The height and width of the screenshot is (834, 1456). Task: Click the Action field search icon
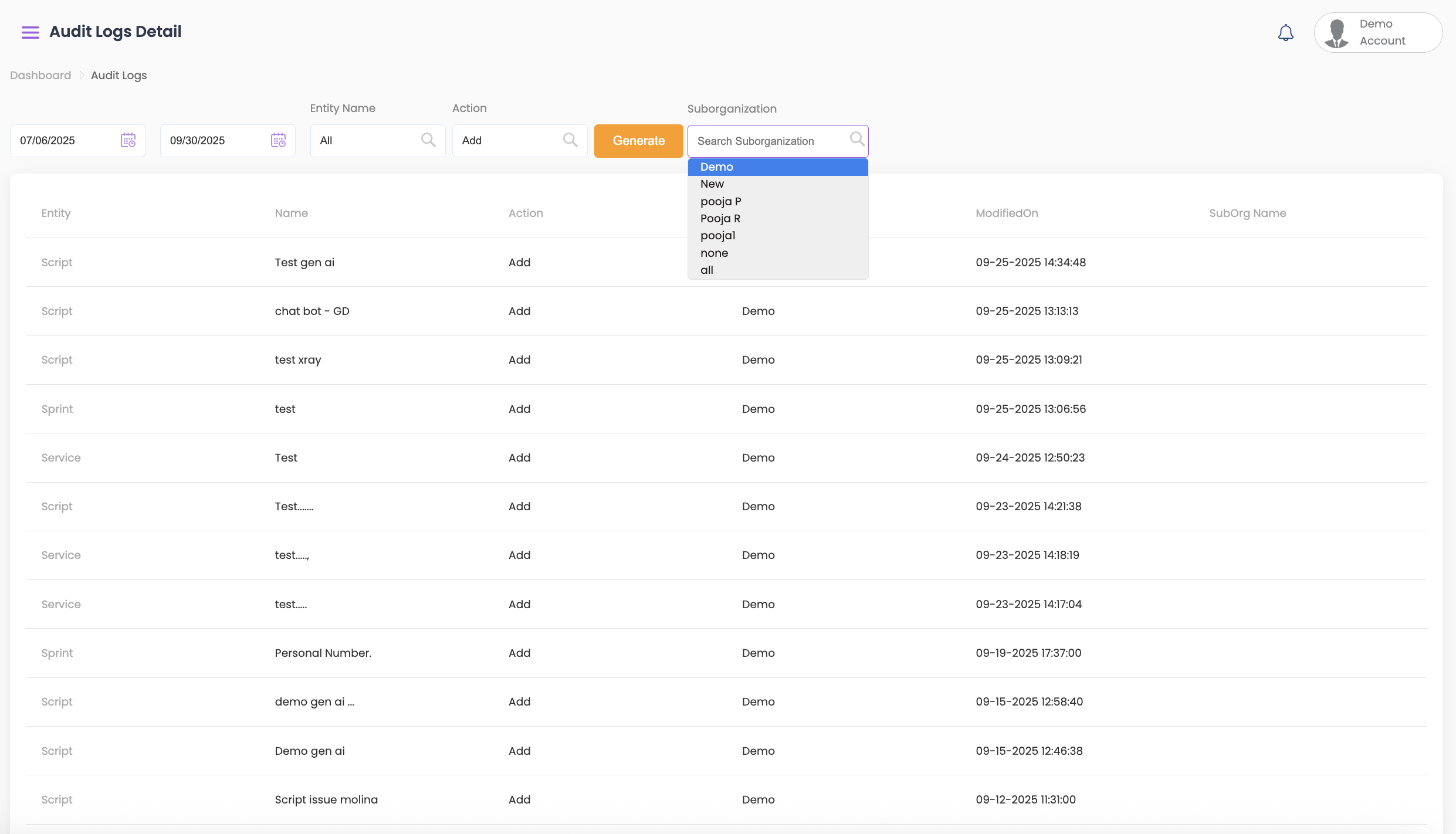(x=570, y=140)
